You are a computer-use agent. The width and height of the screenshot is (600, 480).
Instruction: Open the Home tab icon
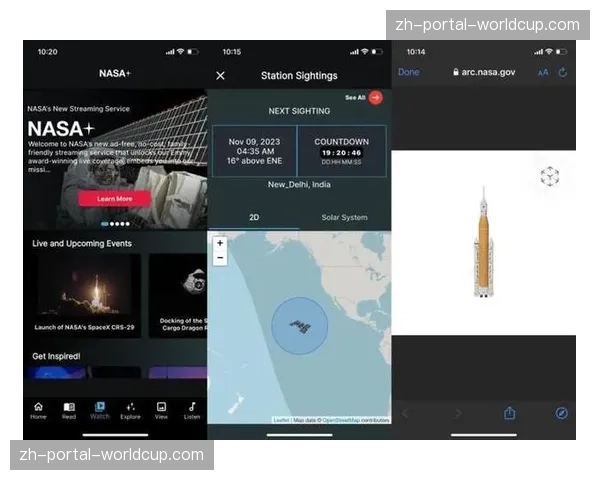[x=38, y=408]
